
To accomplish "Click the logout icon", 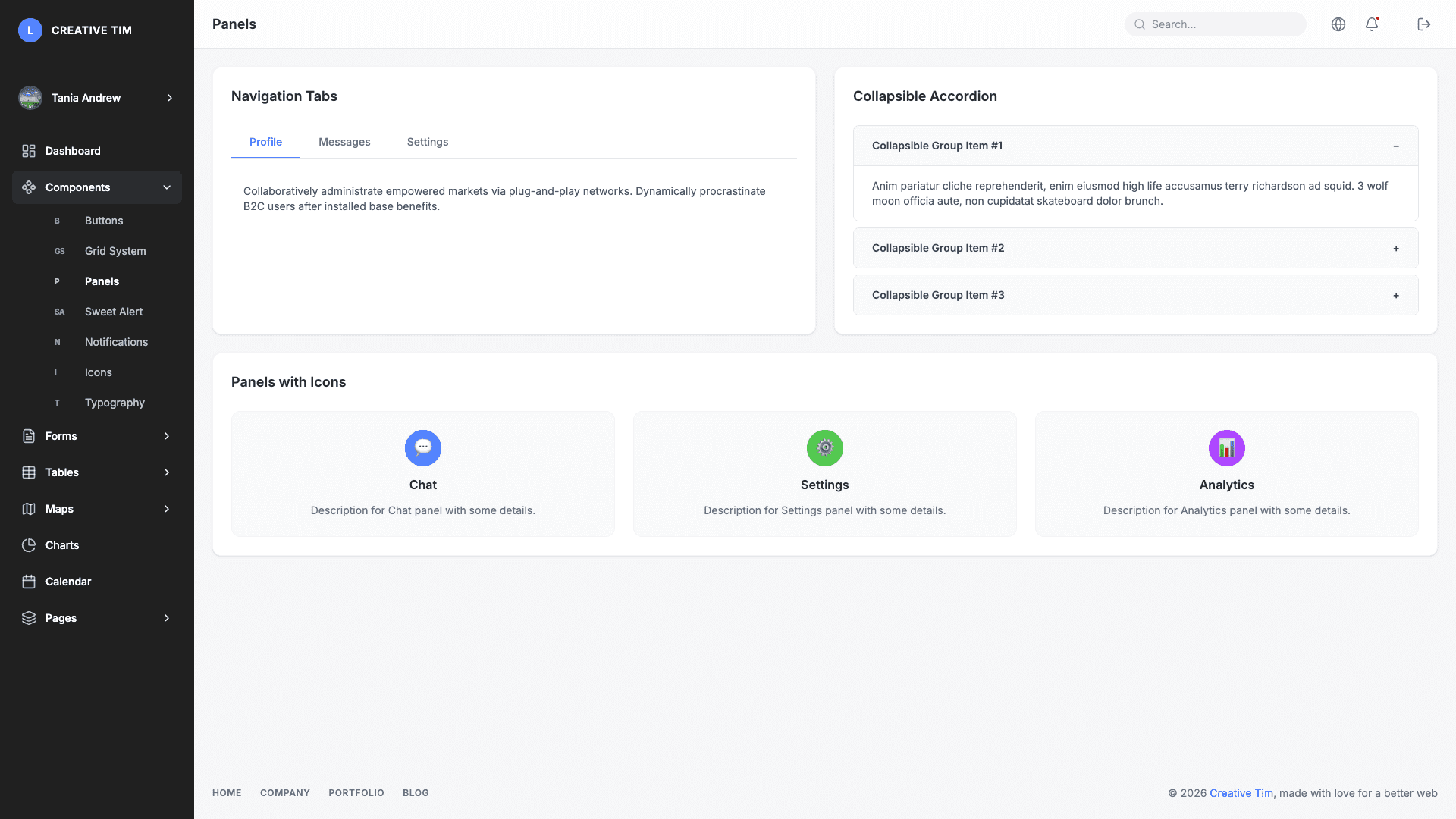I will tap(1424, 24).
